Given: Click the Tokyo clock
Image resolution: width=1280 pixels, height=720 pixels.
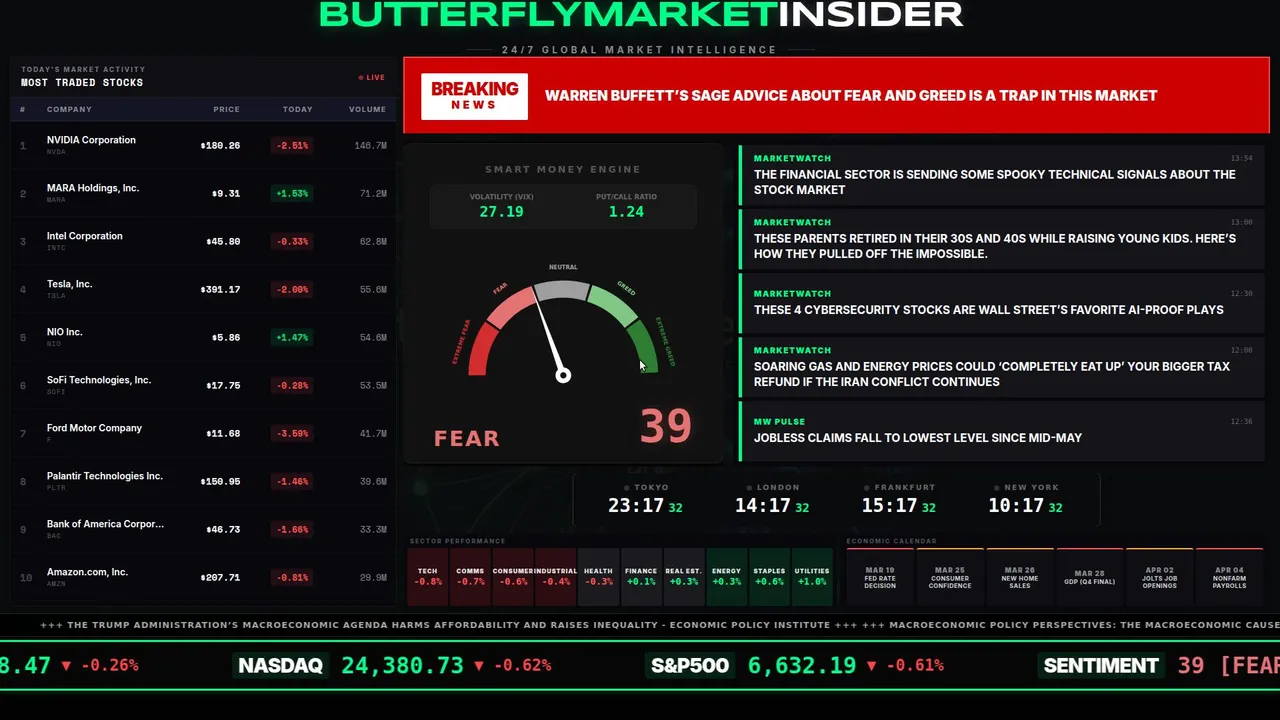Looking at the screenshot, I should click(645, 499).
